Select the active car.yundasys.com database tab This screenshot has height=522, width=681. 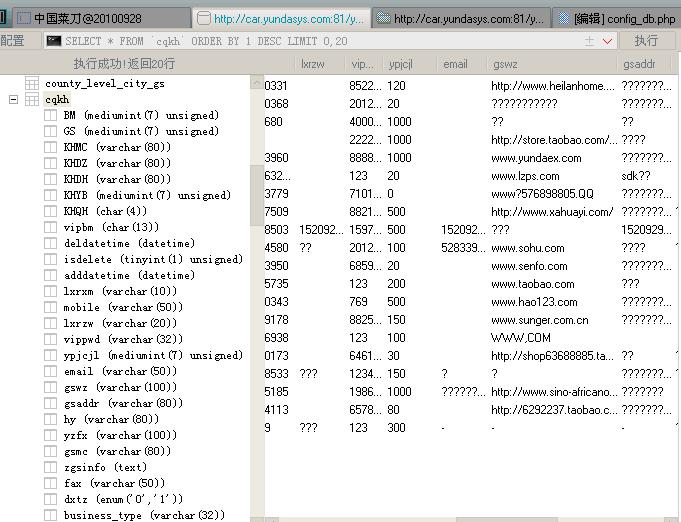click(281, 18)
